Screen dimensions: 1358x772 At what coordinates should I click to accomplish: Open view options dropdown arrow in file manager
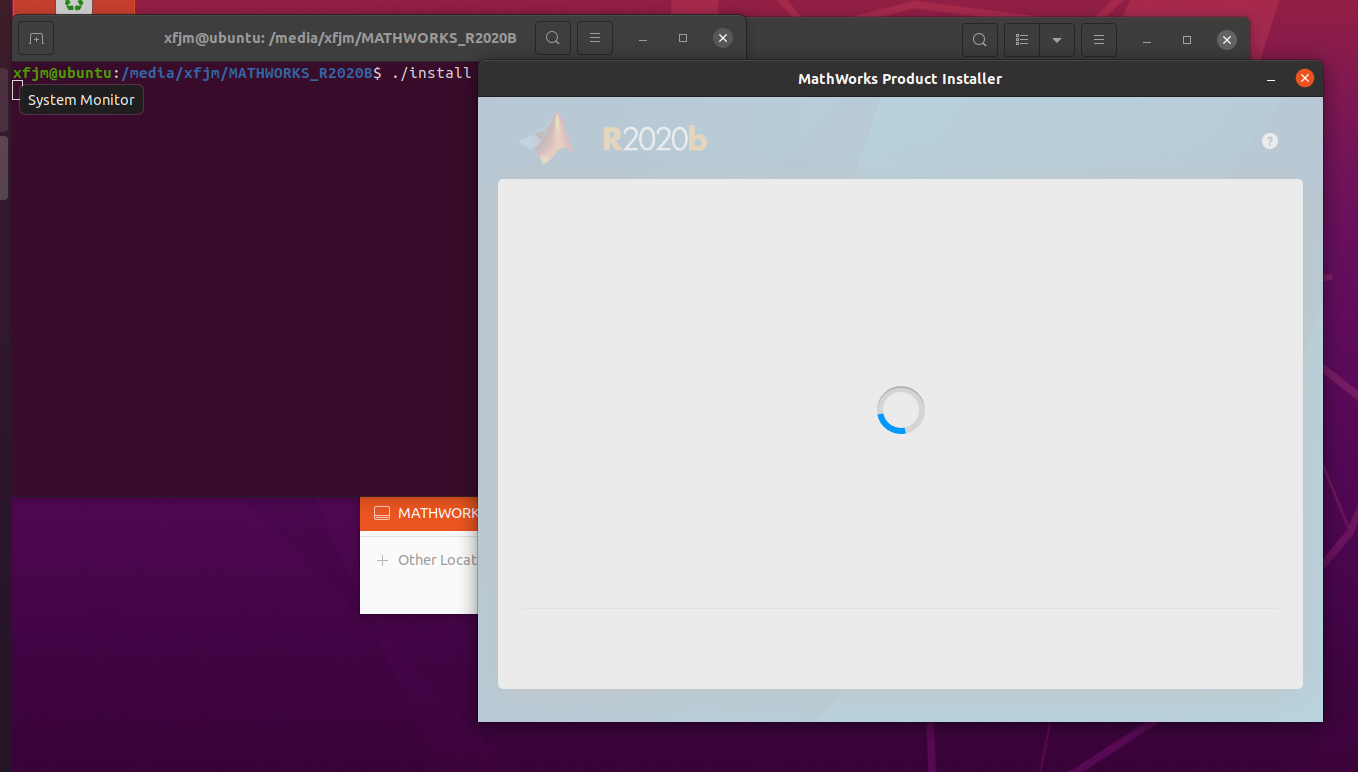pos(1057,40)
